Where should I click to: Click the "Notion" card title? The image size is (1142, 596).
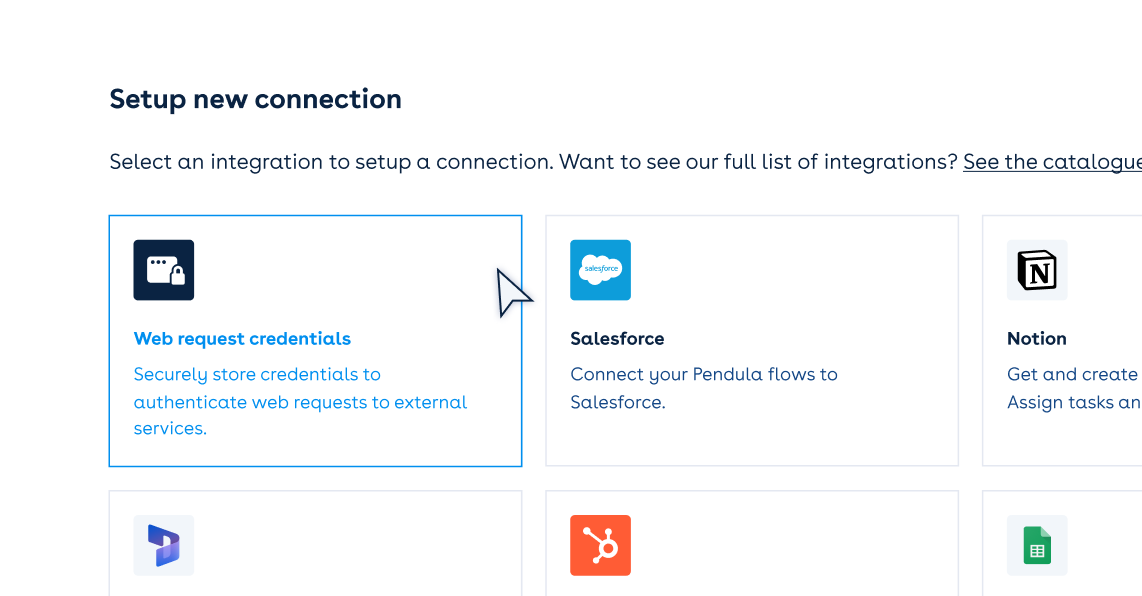pyautogui.click(x=1036, y=338)
